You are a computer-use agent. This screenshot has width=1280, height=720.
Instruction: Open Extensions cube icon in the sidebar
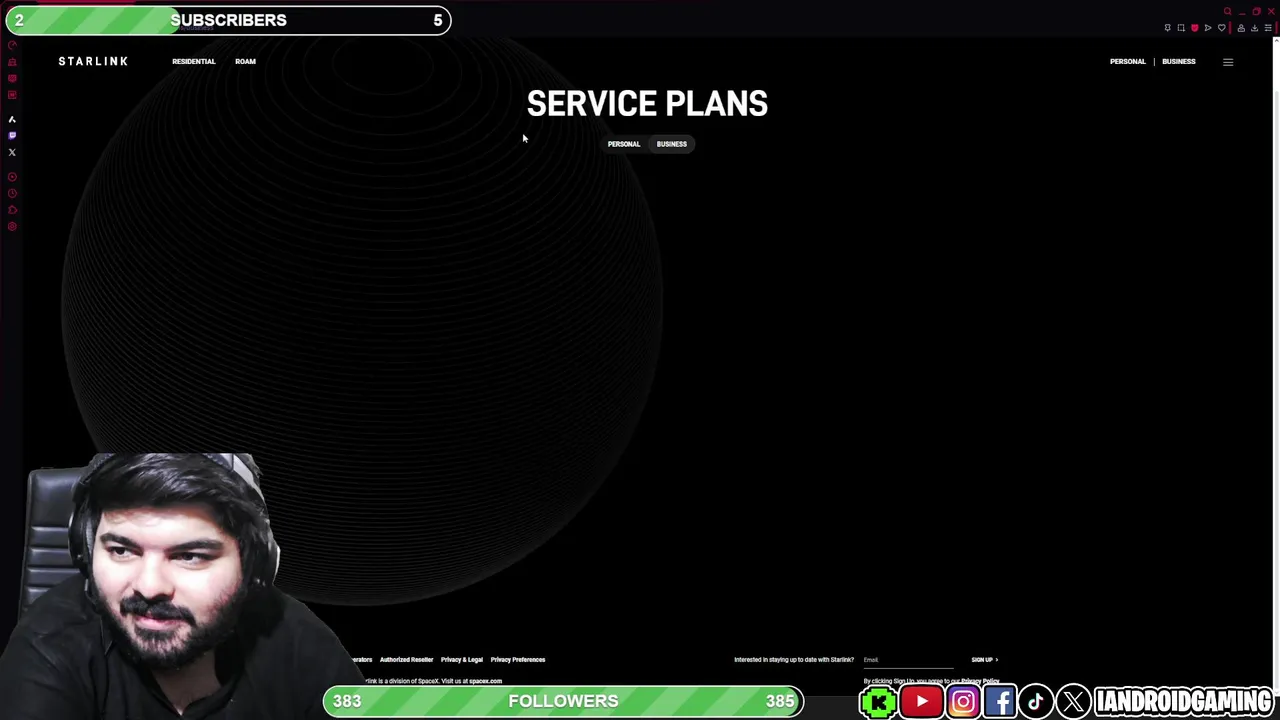click(12, 209)
